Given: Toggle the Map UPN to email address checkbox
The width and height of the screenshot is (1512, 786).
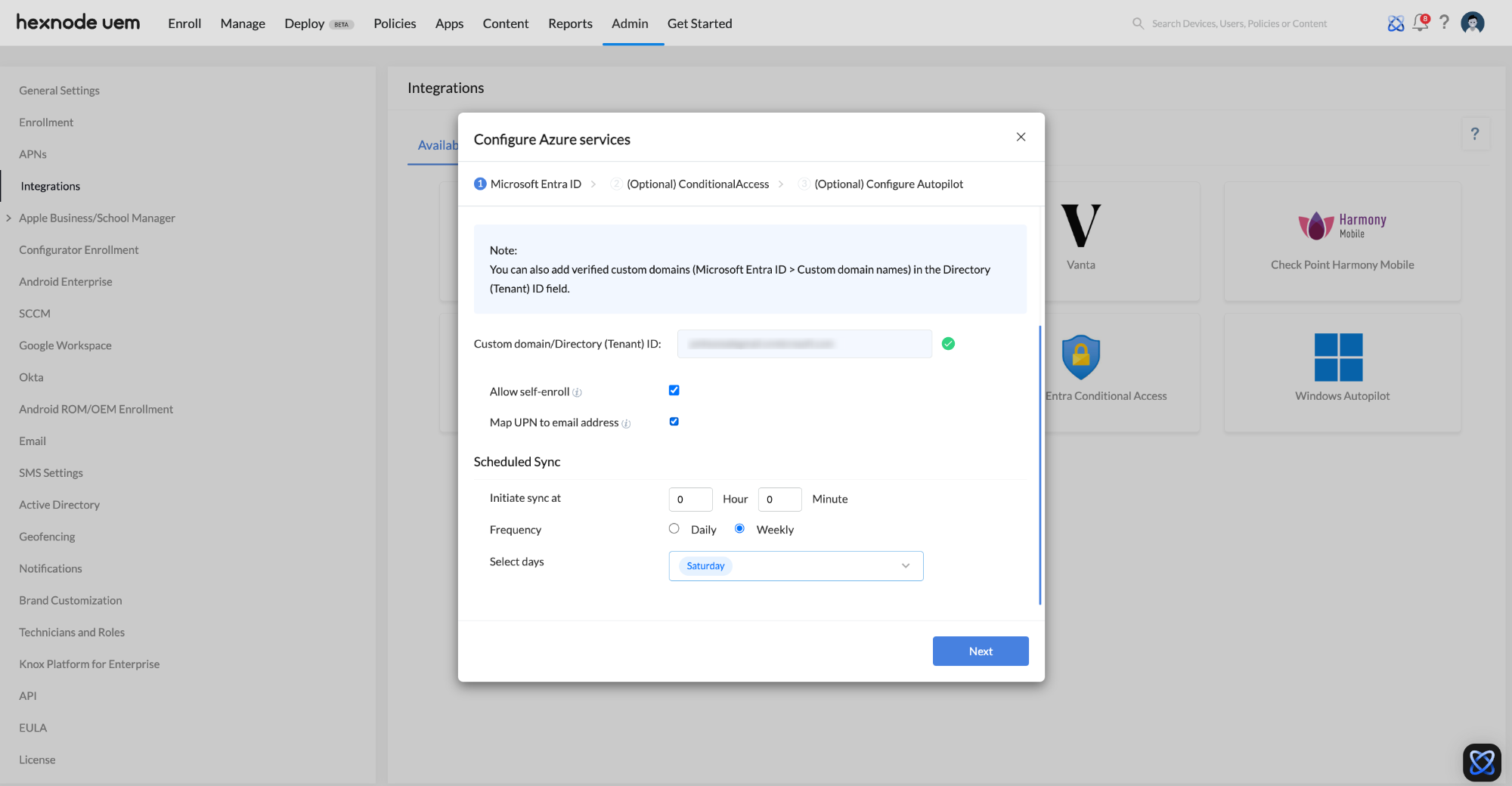Looking at the screenshot, I should 674,422.
